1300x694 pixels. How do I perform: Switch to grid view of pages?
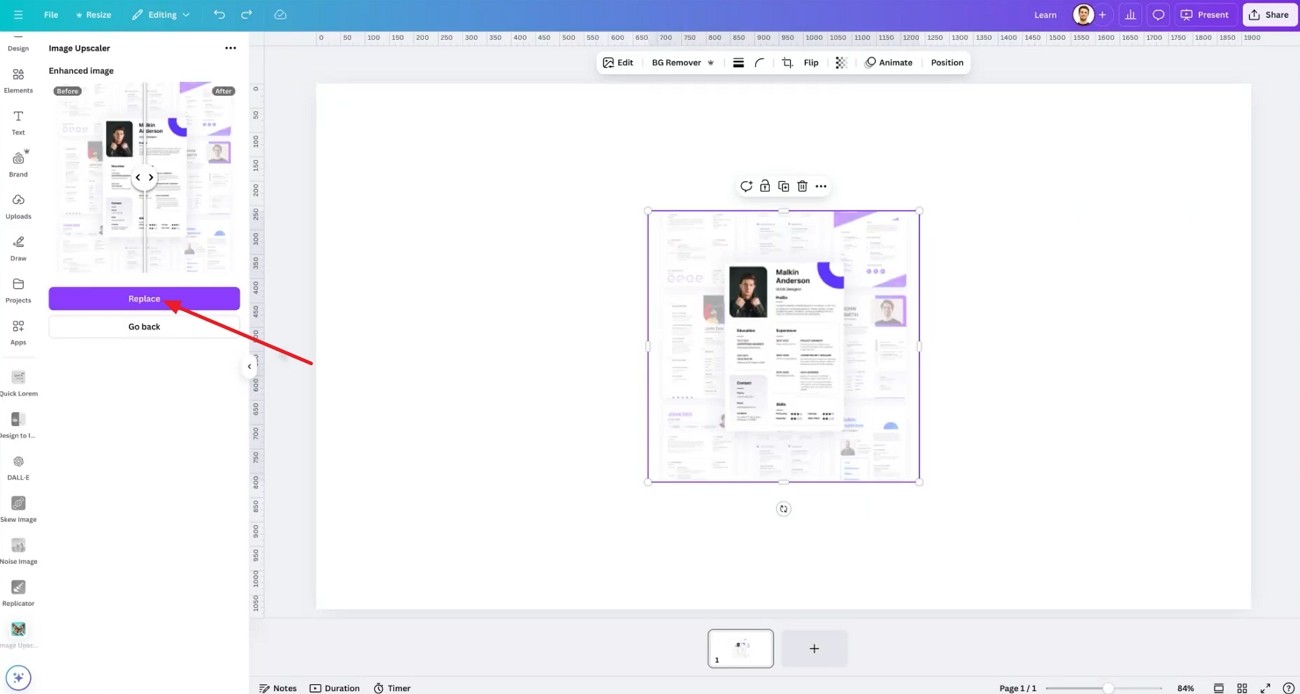[x=1242, y=688]
